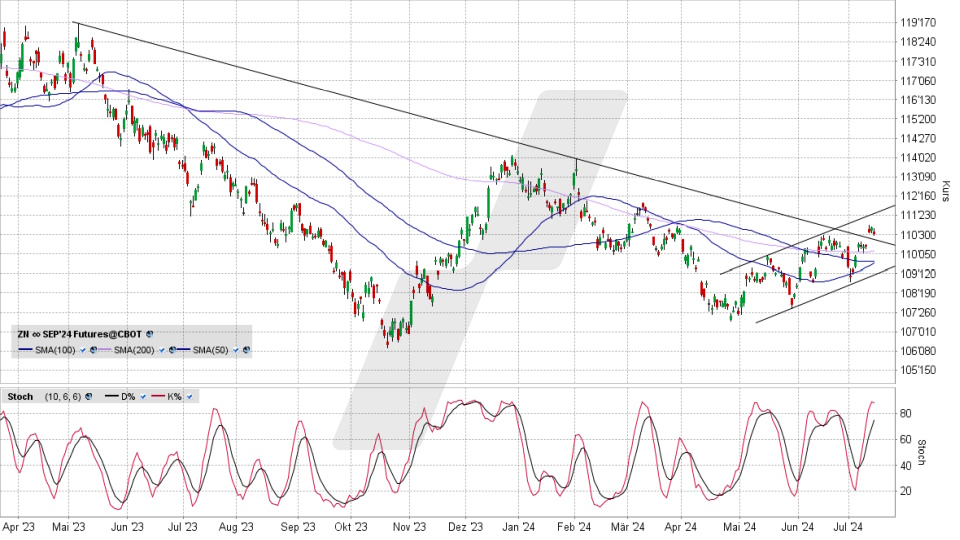Click the D% black line swatch
Image resolution: width=960 pixels, height=540 pixels.
(111, 397)
